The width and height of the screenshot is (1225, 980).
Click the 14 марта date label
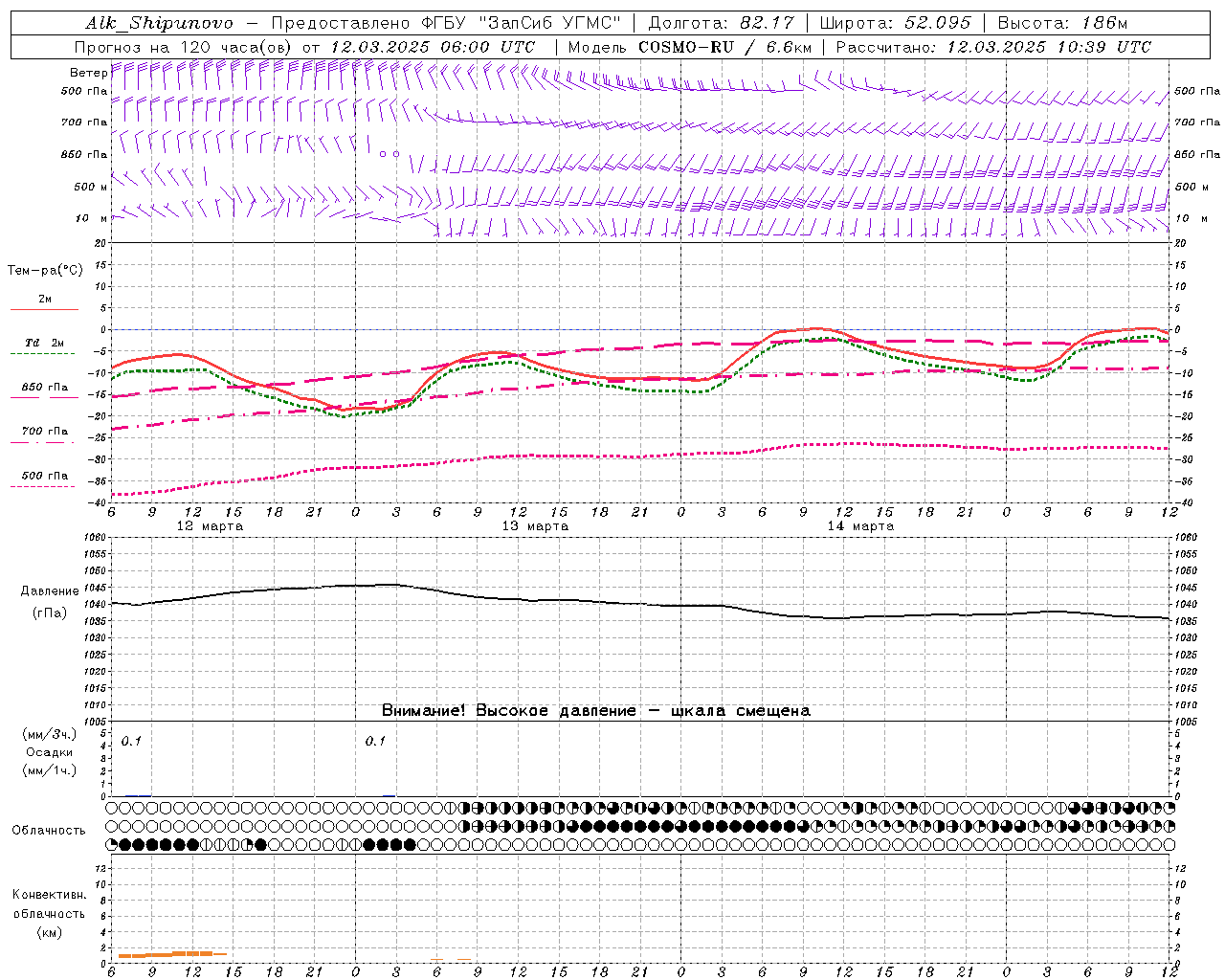pos(861,526)
